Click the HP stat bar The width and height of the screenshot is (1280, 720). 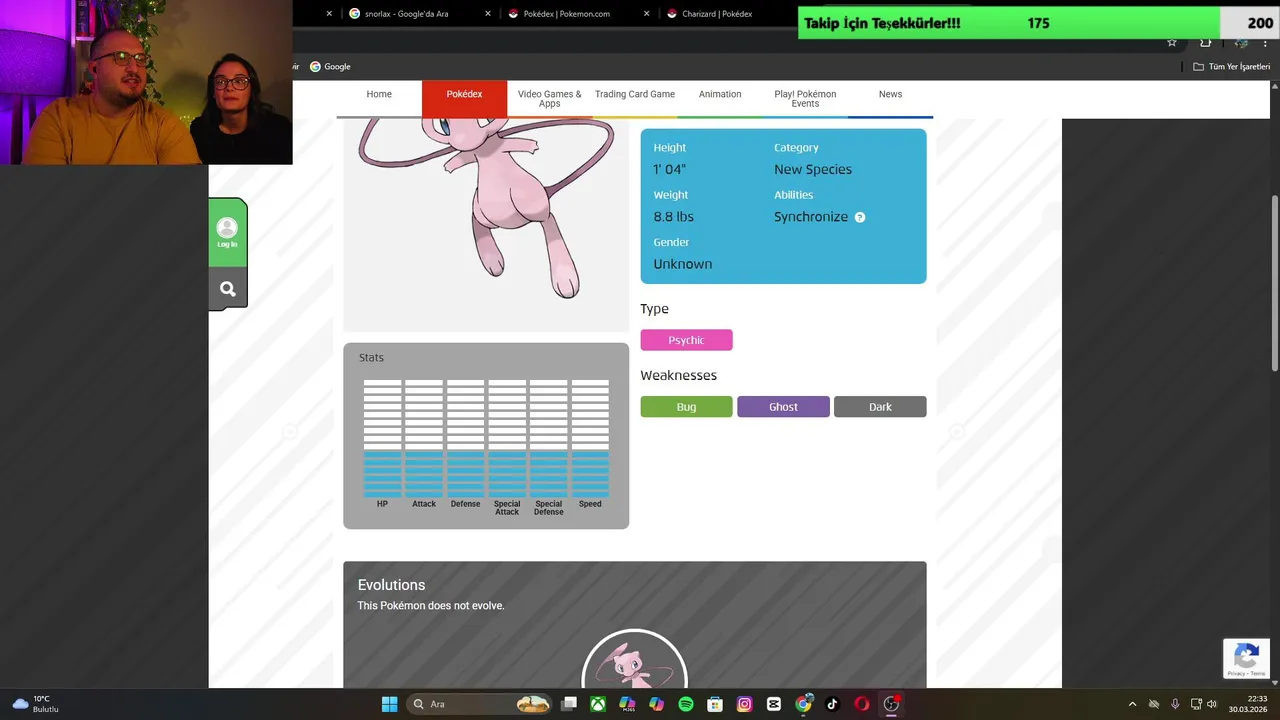coord(382,438)
